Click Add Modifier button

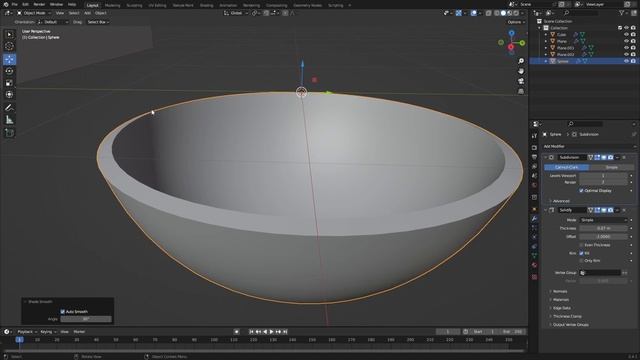589,147
